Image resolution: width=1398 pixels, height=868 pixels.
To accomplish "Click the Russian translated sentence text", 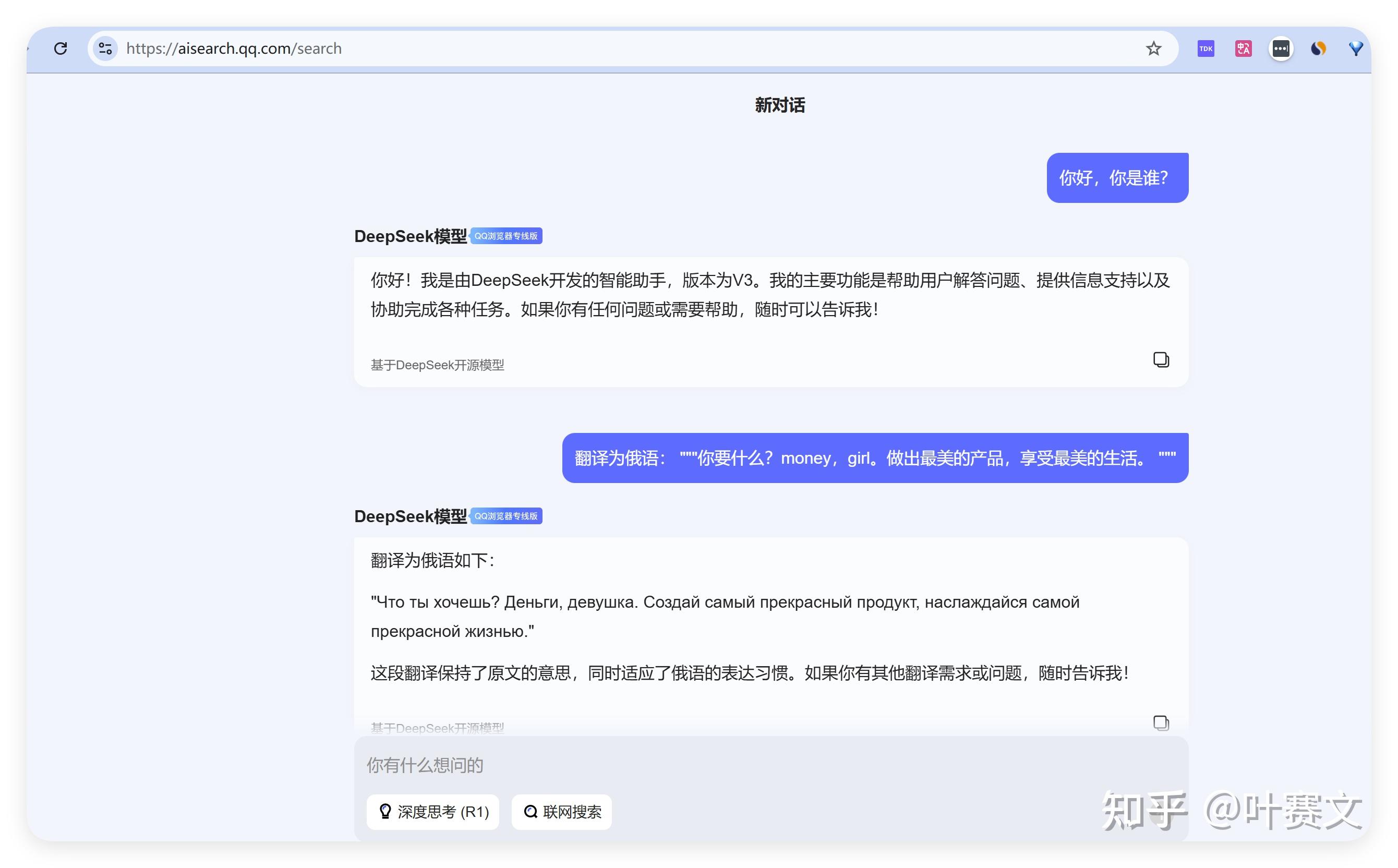I will point(725,617).
